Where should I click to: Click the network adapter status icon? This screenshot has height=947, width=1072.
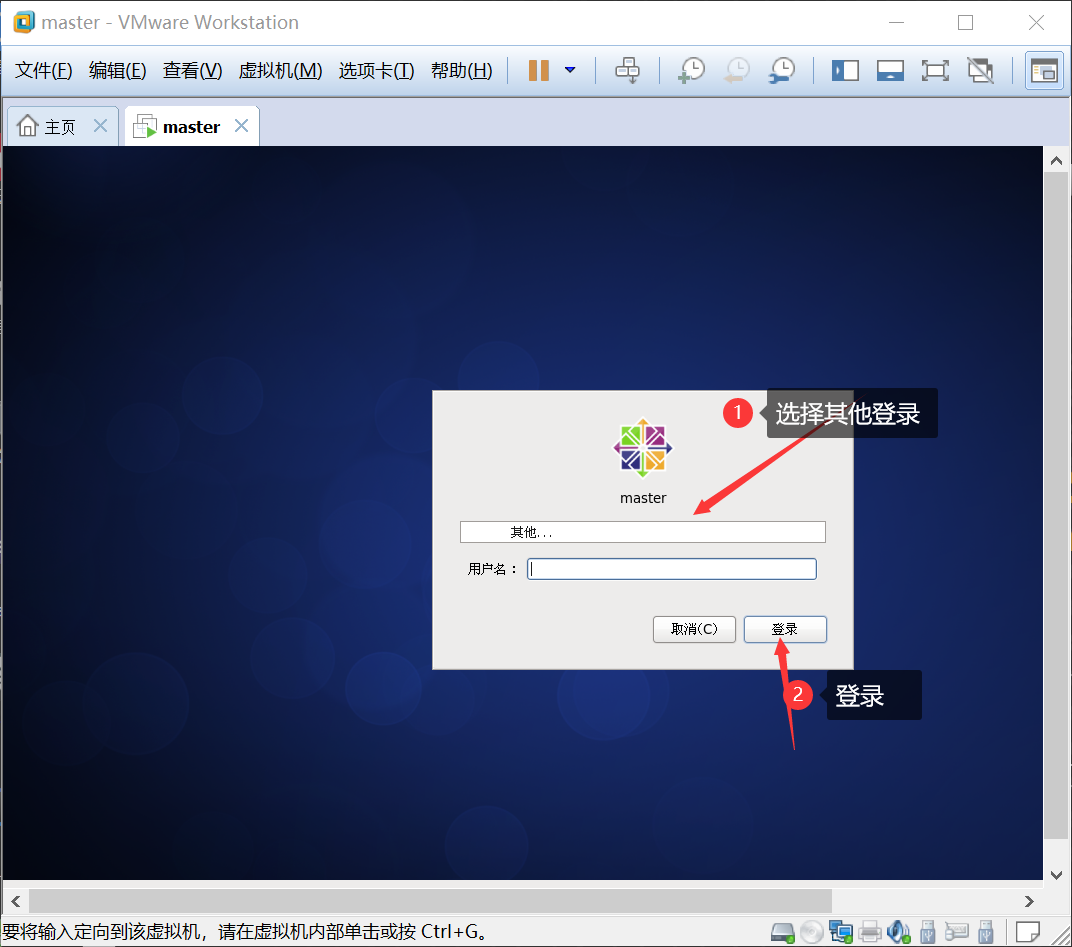coord(841,932)
